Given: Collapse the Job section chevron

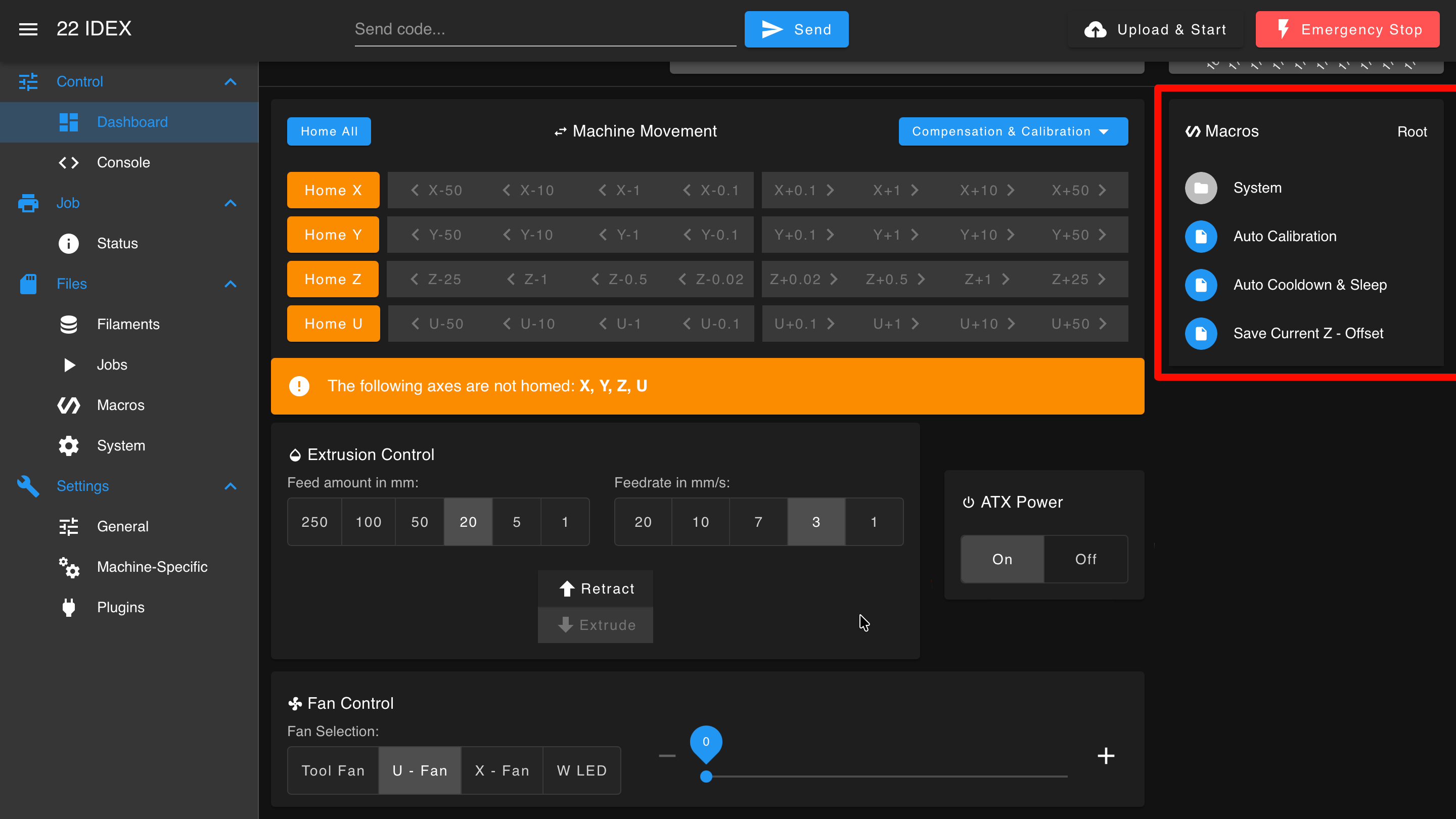Looking at the screenshot, I should point(230,203).
